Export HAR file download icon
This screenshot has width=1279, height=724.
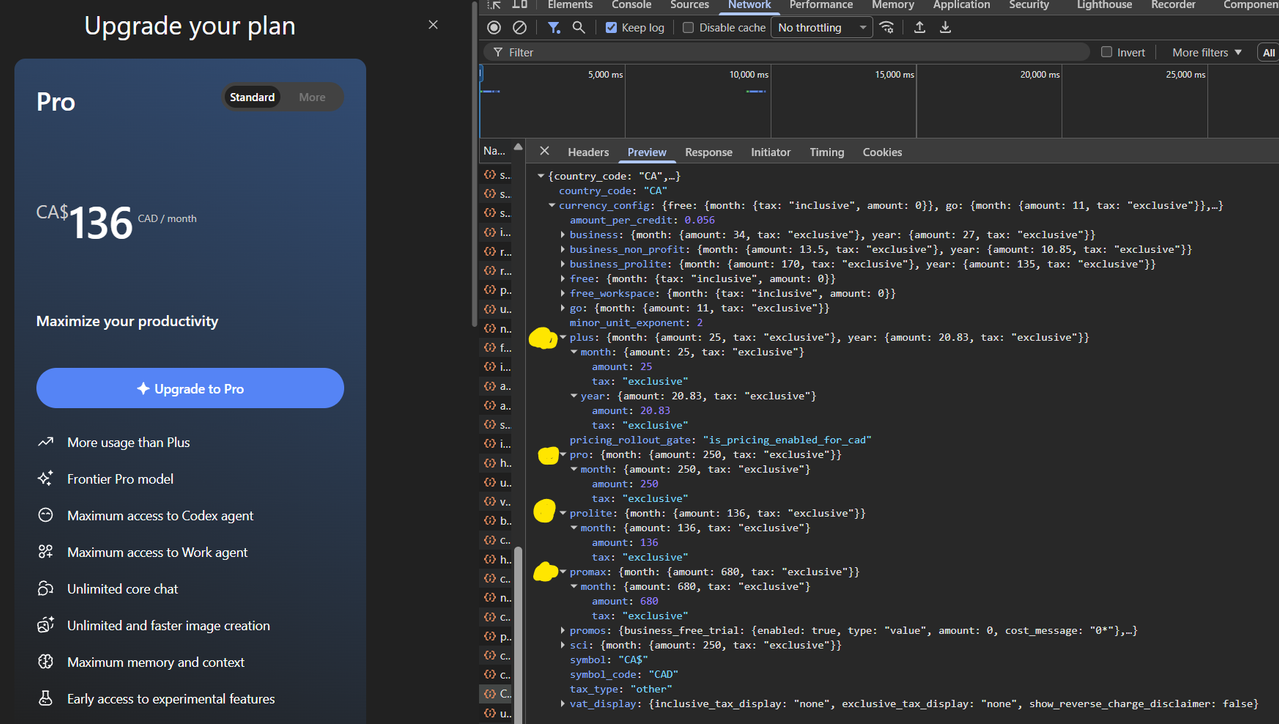pyautogui.click(x=945, y=28)
